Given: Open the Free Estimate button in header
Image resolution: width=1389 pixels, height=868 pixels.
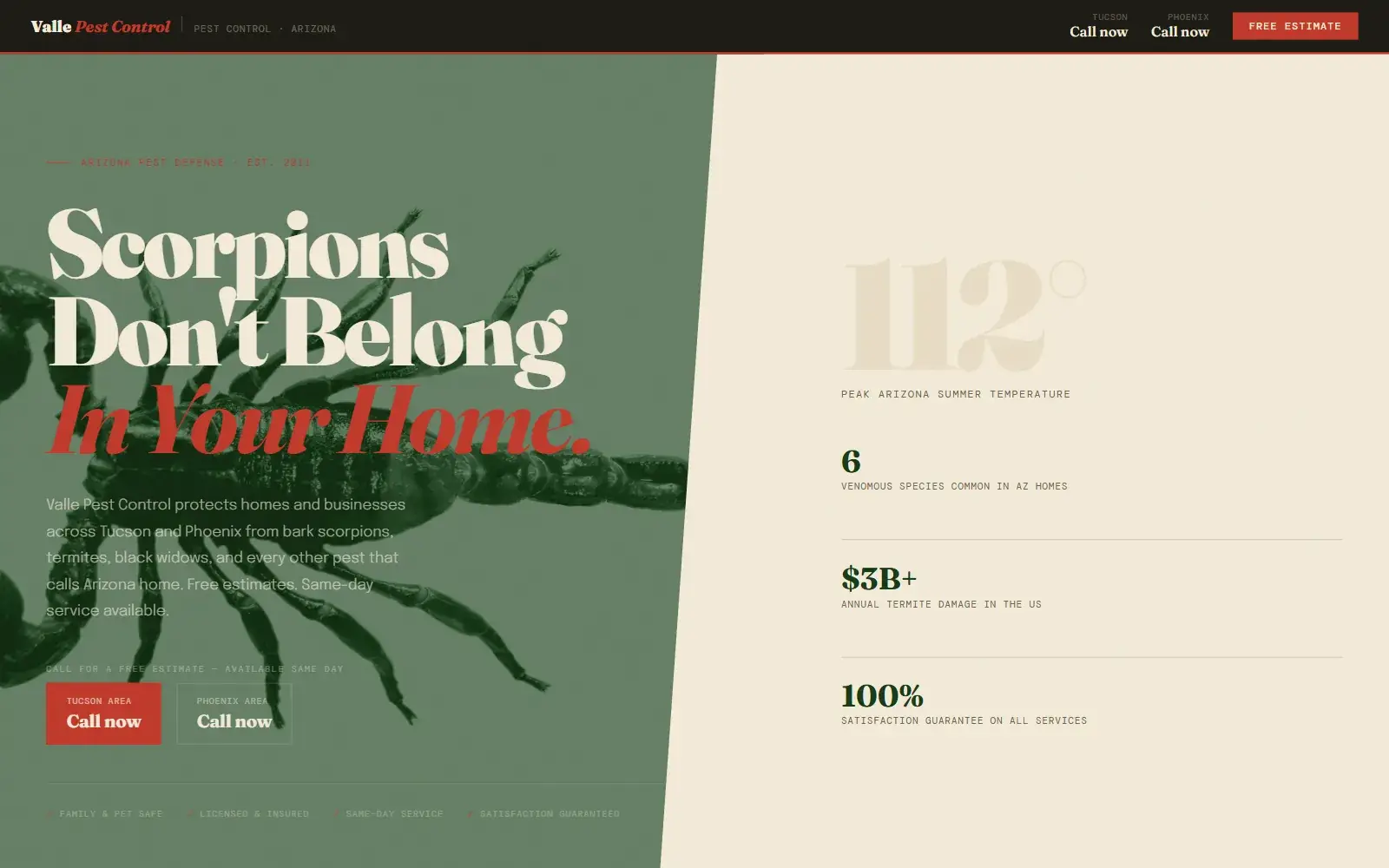Looking at the screenshot, I should click(x=1294, y=26).
